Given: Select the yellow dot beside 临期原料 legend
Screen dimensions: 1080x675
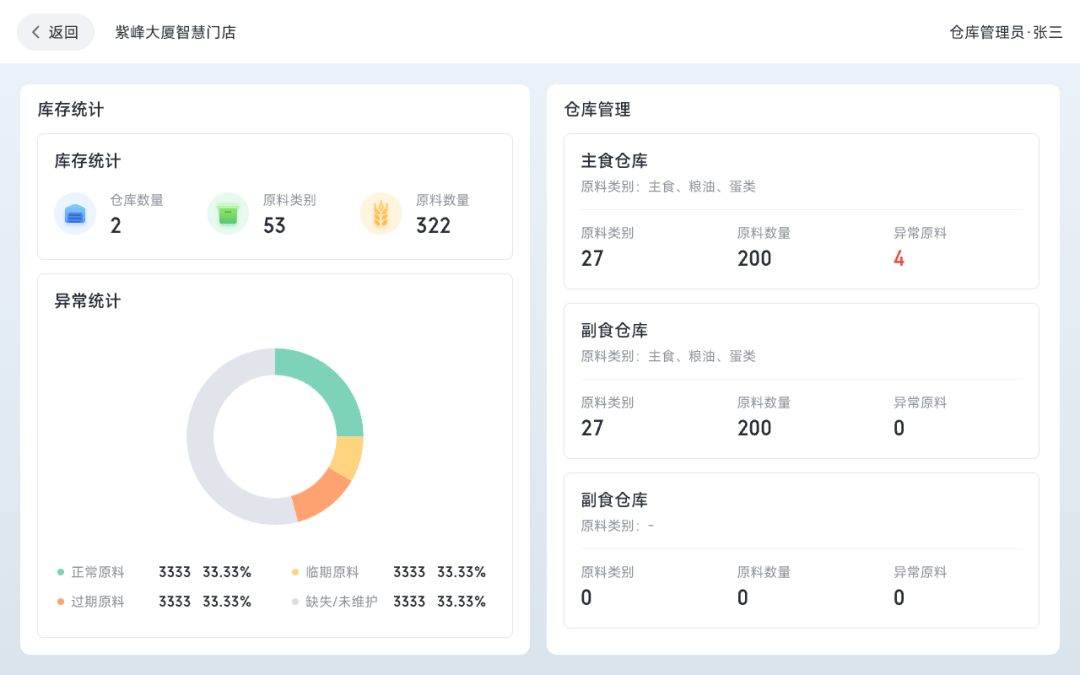Looking at the screenshot, I should pyautogui.click(x=295, y=573).
